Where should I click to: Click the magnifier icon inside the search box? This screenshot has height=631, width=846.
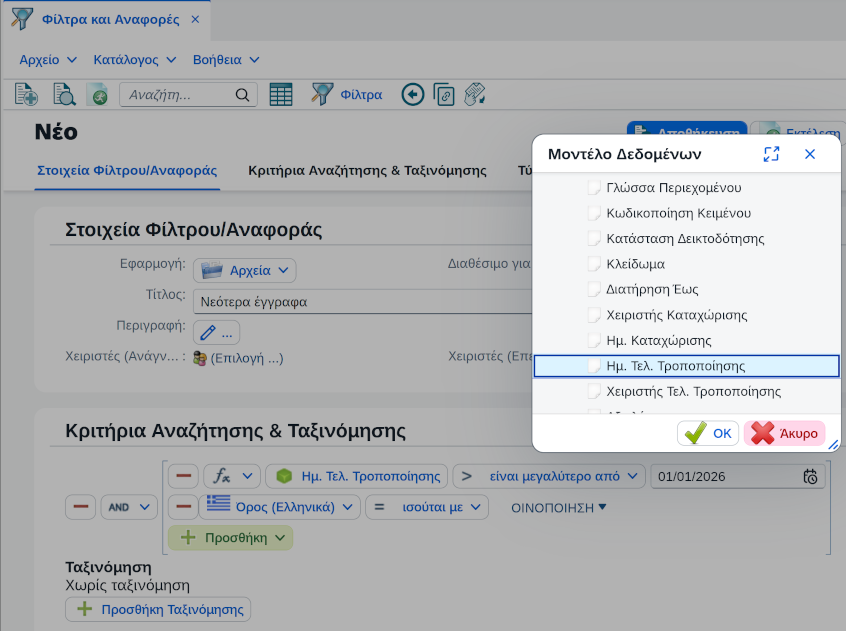242,95
